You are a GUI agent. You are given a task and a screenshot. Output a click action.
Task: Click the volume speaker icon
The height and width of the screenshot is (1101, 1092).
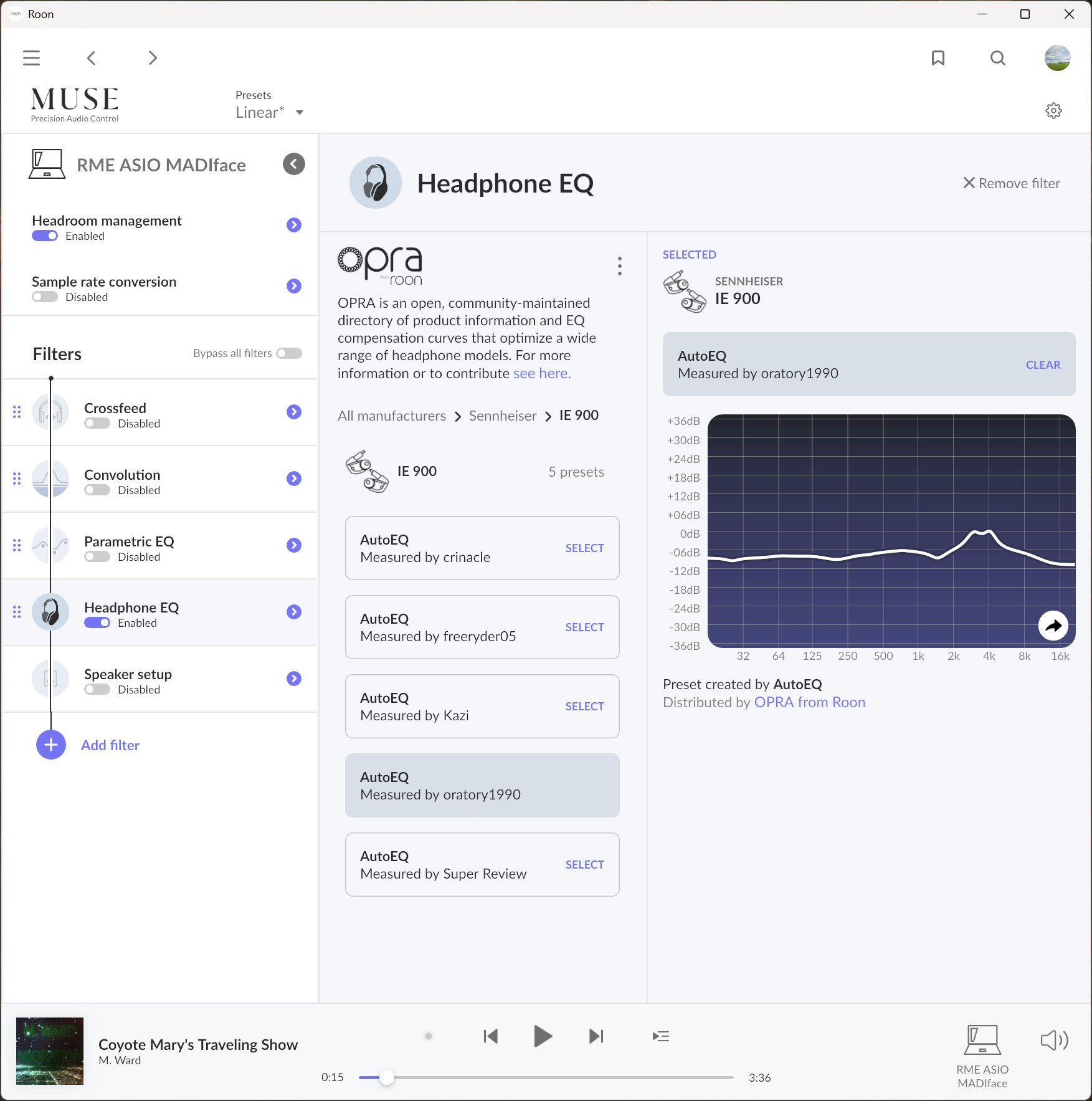pos(1054,1040)
